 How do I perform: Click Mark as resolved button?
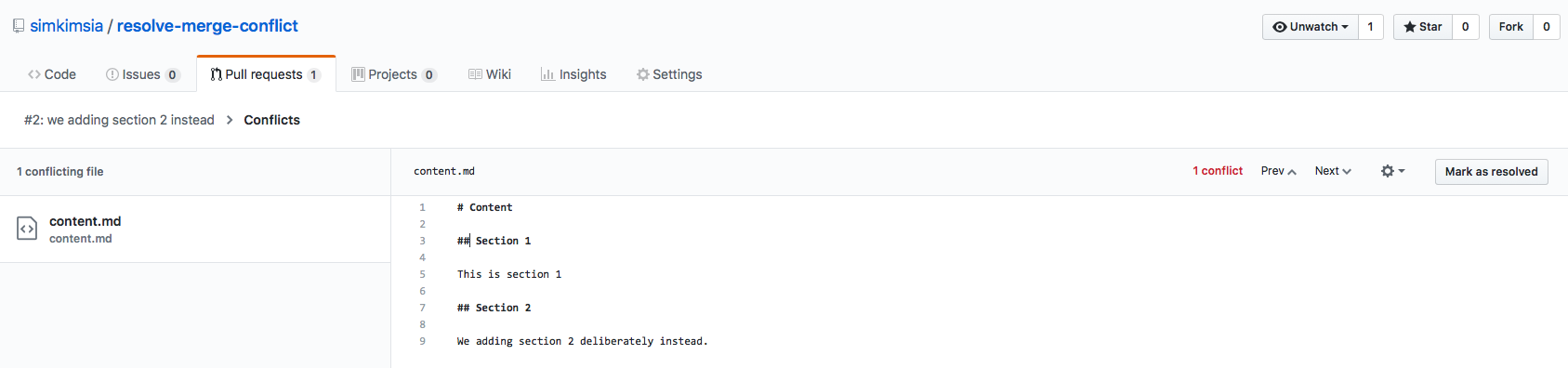point(1491,172)
